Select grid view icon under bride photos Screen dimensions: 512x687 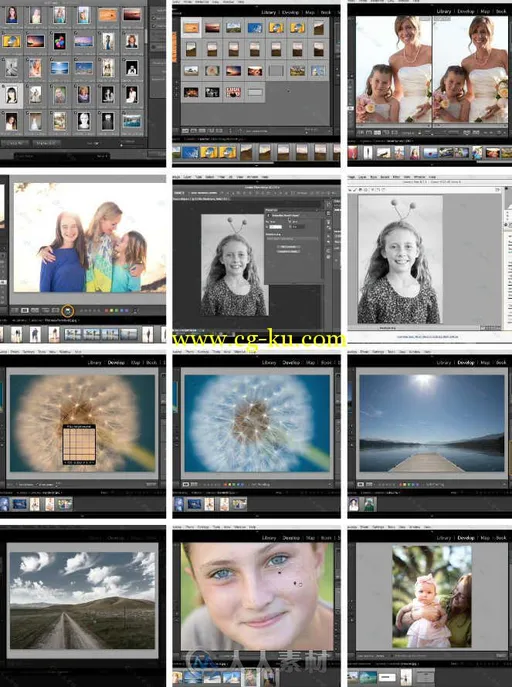[360, 132]
